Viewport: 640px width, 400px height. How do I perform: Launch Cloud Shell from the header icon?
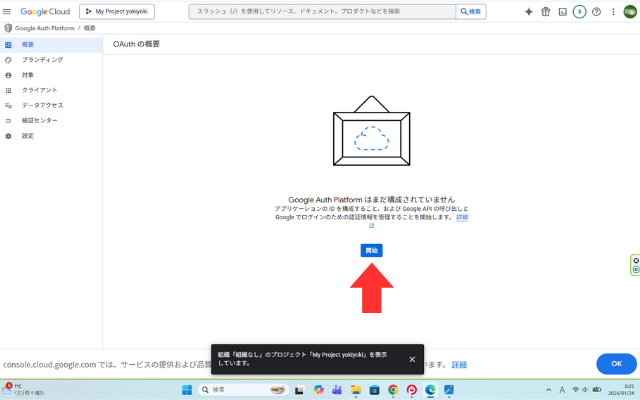point(562,12)
